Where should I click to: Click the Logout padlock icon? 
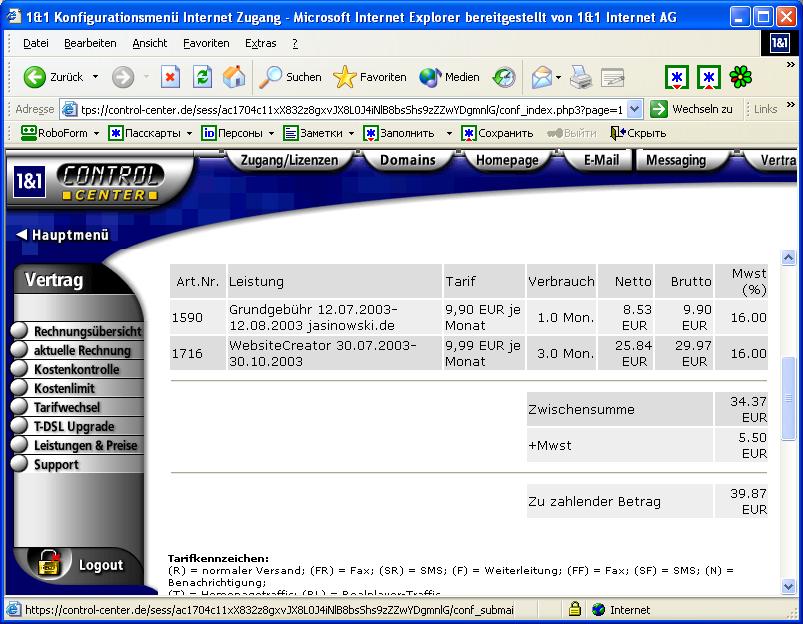click(x=49, y=563)
